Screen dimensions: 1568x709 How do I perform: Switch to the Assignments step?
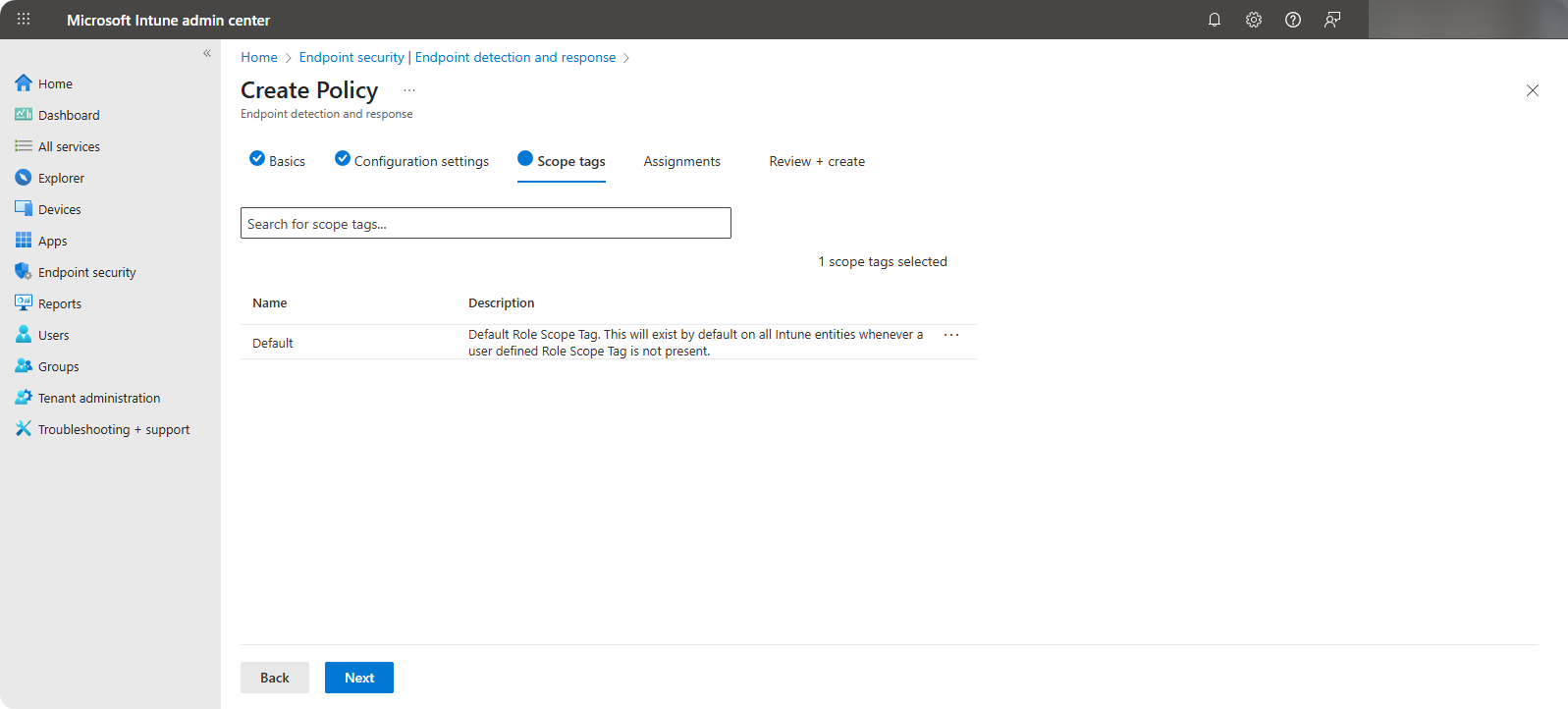[681, 161]
